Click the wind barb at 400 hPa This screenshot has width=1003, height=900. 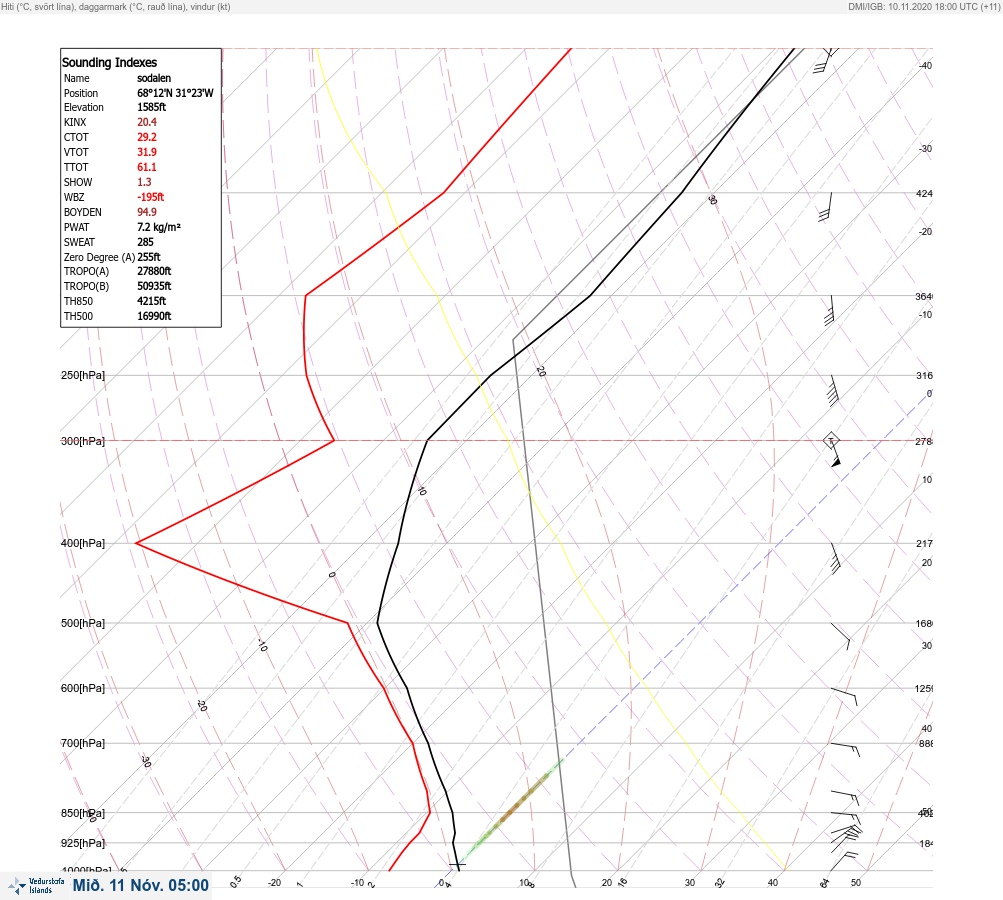click(835, 559)
